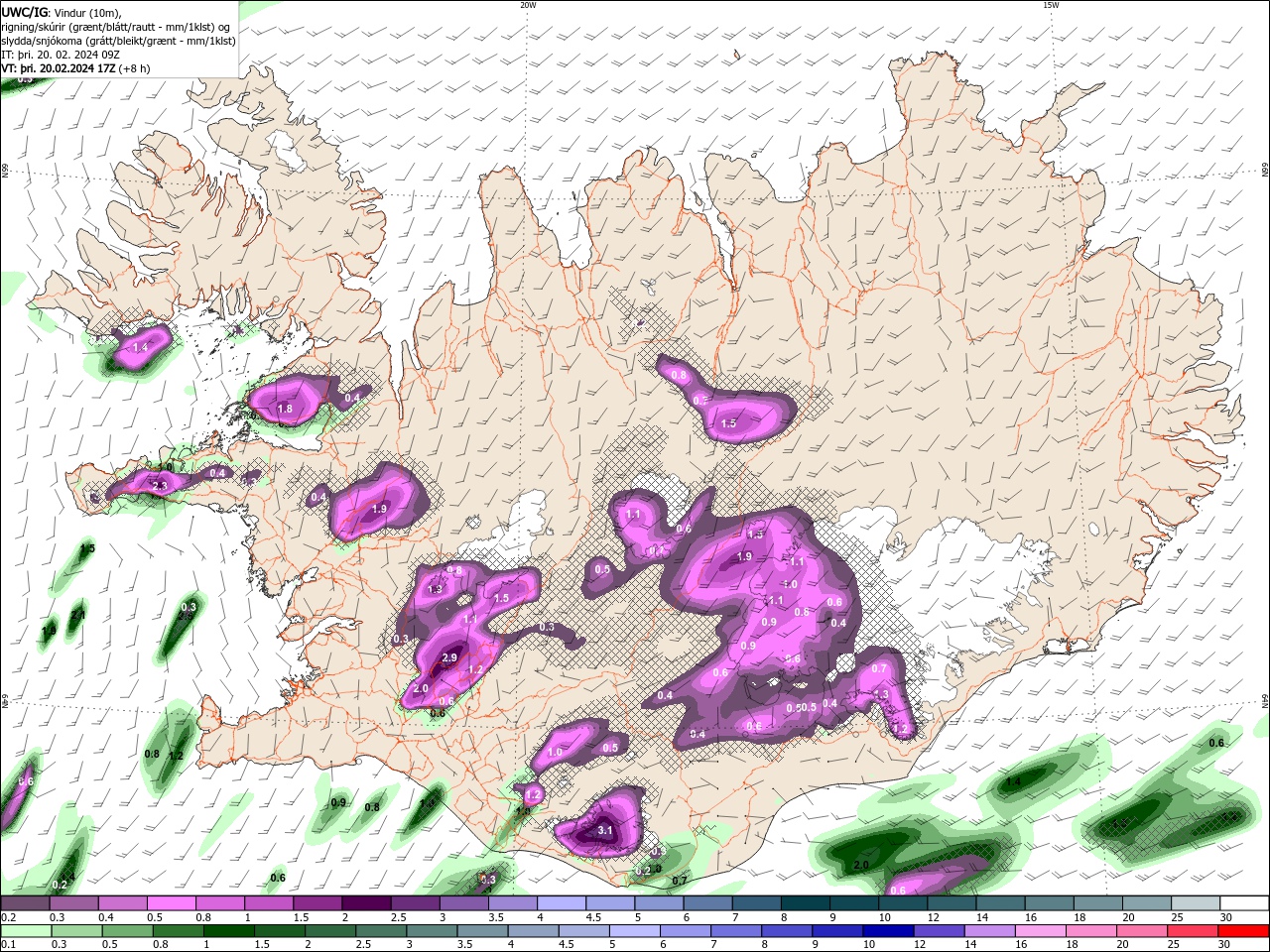The height and width of the screenshot is (952, 1270).
Task: Select the top-row legend swatch starting at 0.2
Action: [25, 903]
